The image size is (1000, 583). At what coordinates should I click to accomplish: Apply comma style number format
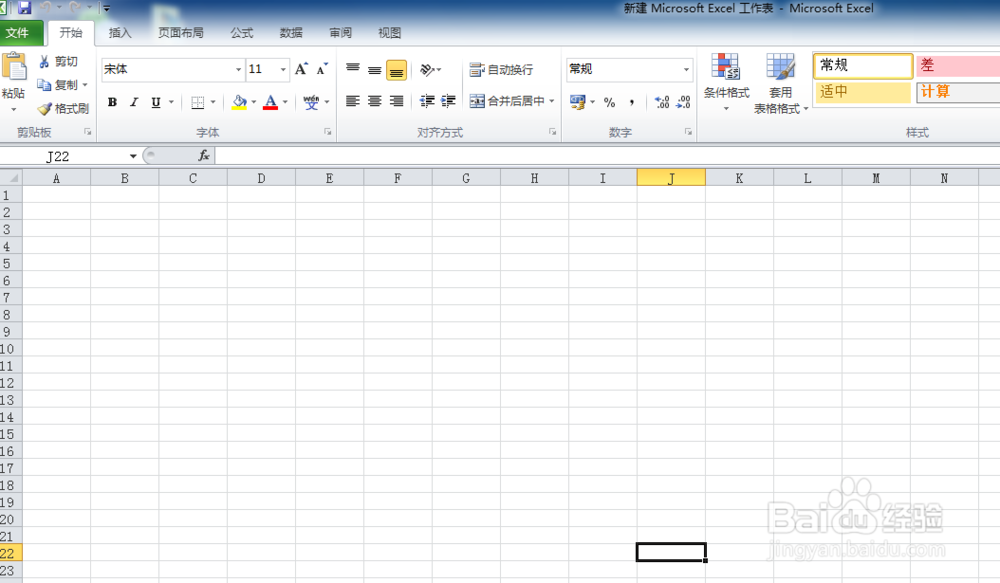pyautogui.click(x=631, y=102)
